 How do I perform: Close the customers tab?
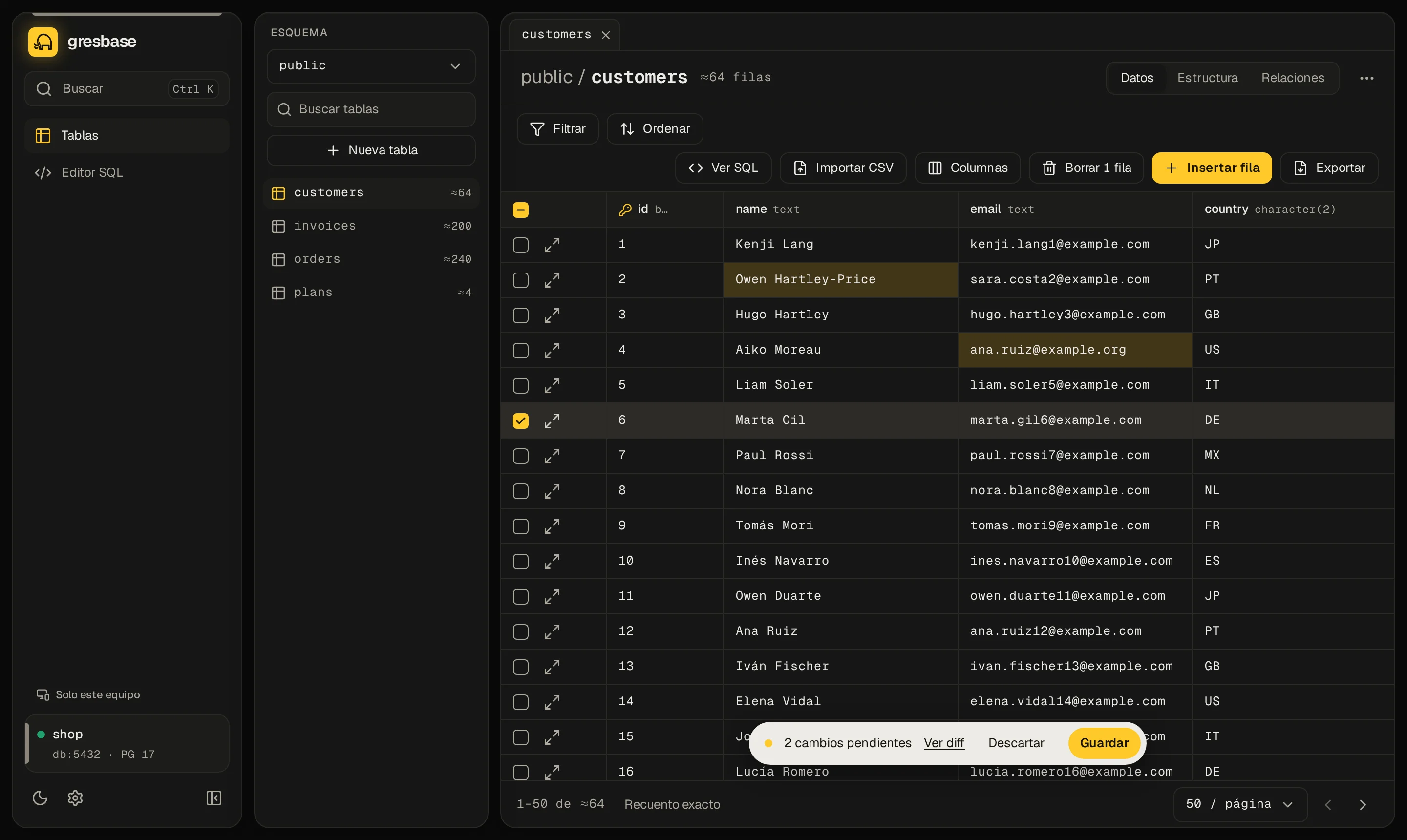point(606,35)
